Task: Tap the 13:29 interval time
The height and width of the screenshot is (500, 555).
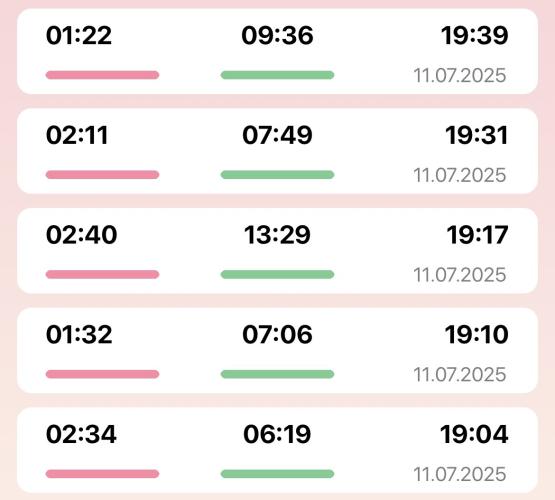Action: pos(277,235)
